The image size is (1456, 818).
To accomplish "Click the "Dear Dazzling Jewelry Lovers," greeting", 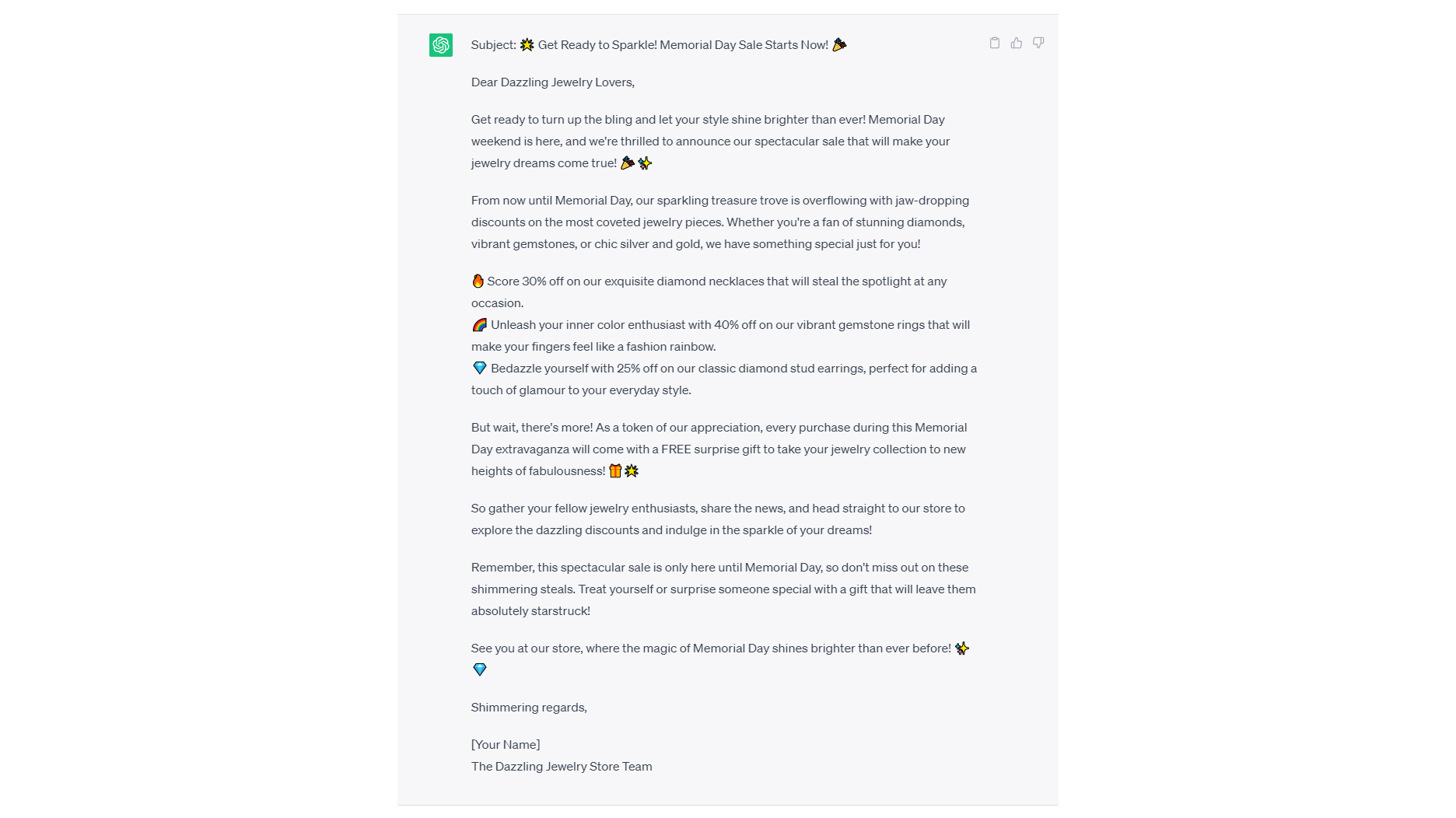I will tap(552, 82).
